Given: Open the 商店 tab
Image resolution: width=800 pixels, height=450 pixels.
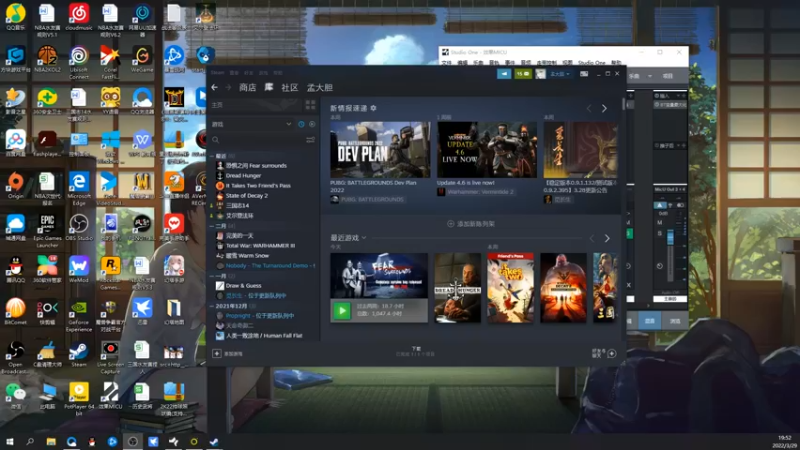Looking at the screenshot, I should coord(247,87).
